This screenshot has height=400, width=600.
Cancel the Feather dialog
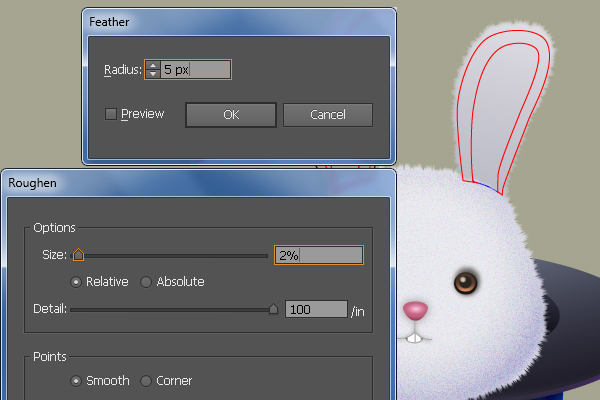coord(328,115)
